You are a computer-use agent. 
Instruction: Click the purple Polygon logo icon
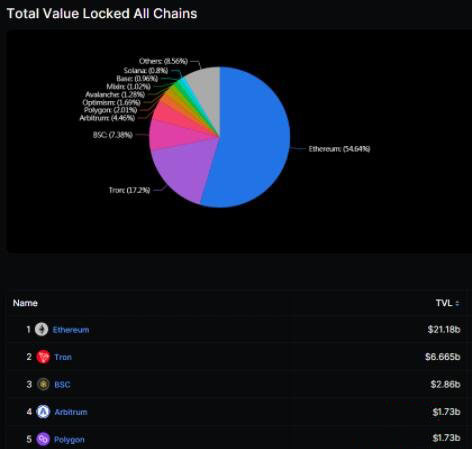click(x=43, y=439)
